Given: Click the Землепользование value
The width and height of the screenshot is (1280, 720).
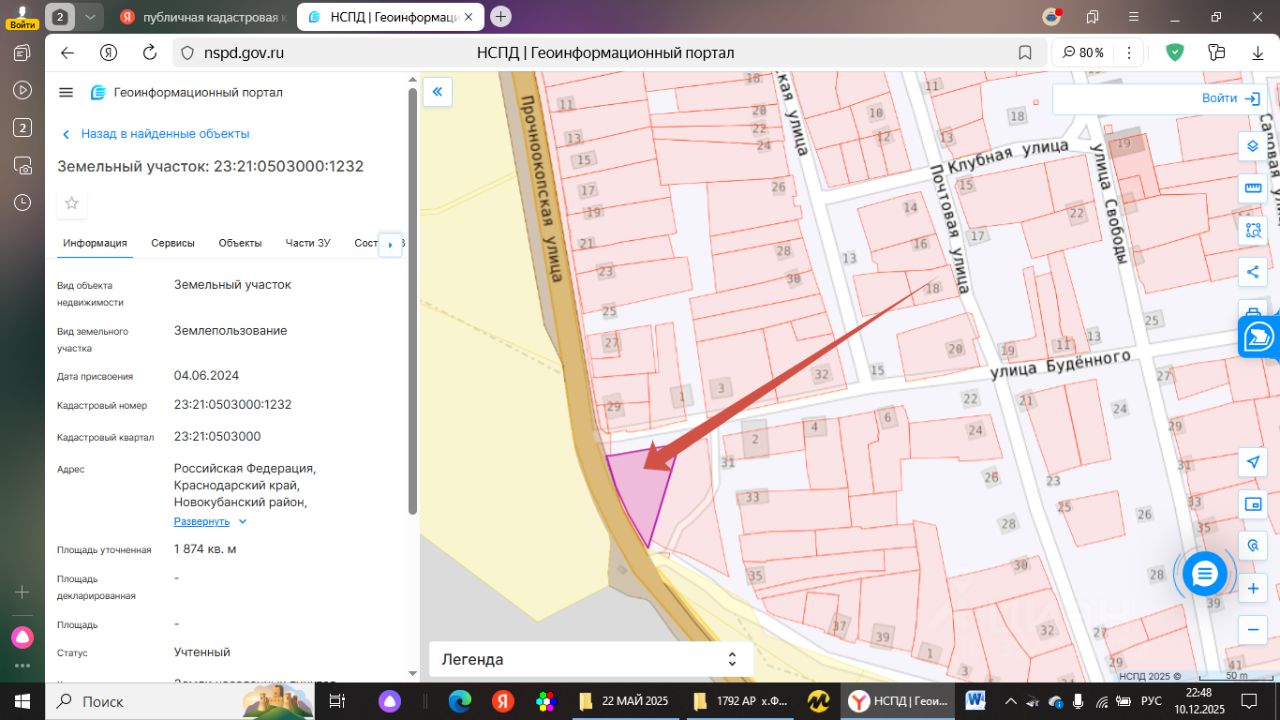Looking at the screenshot, I should (230, 331).
